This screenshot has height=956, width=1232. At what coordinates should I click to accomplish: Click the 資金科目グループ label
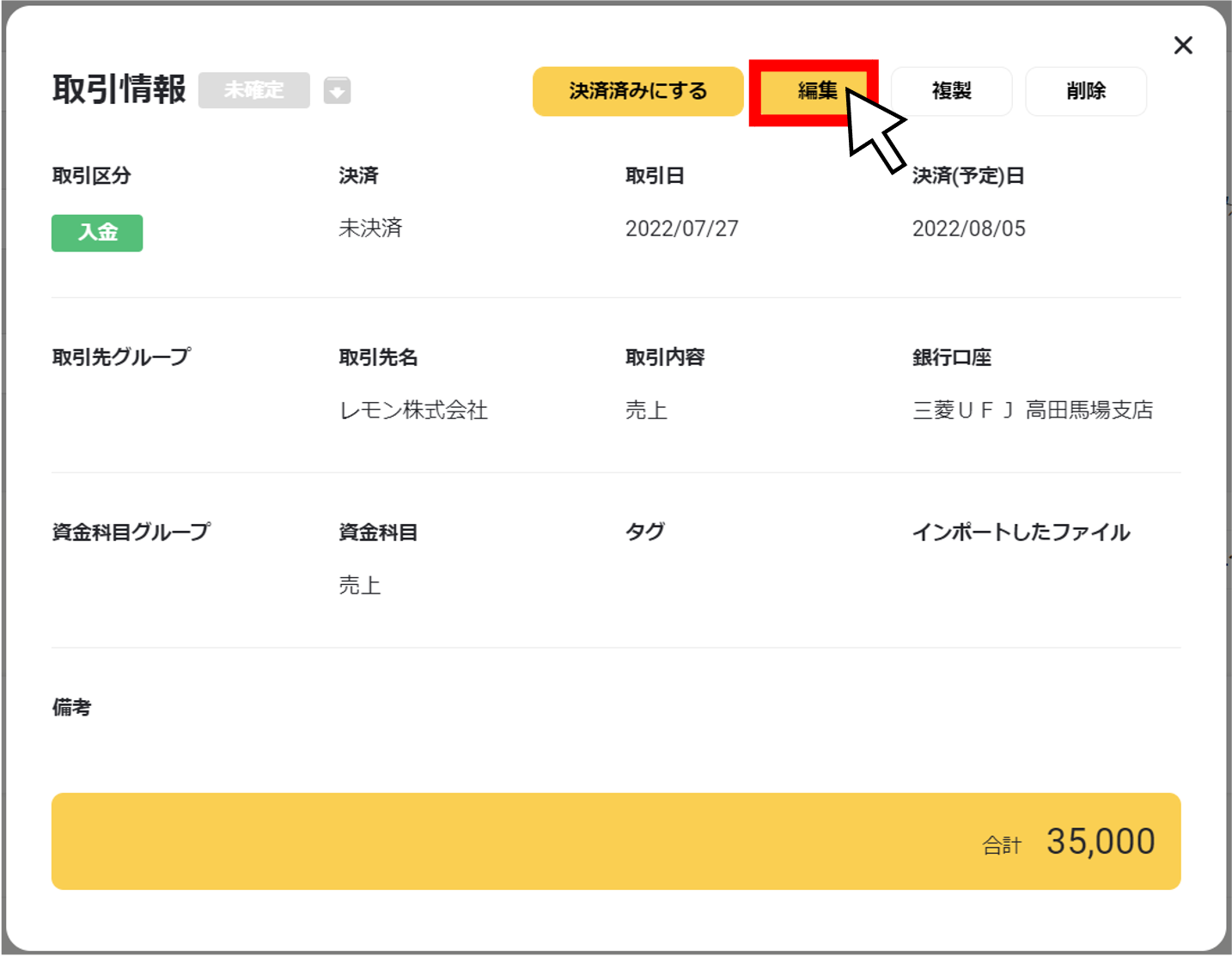tap(131, 533)
